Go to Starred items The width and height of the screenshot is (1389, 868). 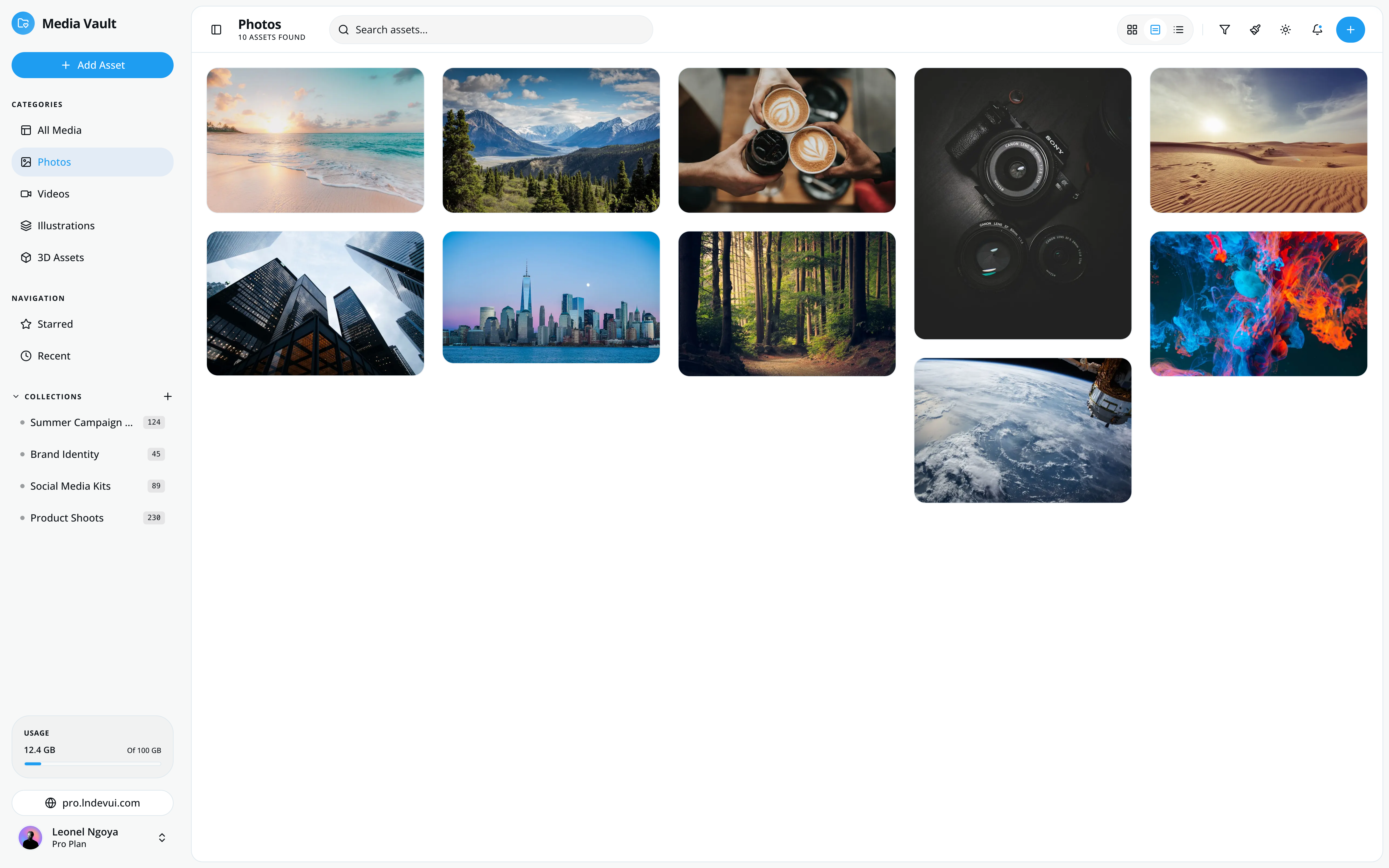pyautogui.click(x=92, y=324)
